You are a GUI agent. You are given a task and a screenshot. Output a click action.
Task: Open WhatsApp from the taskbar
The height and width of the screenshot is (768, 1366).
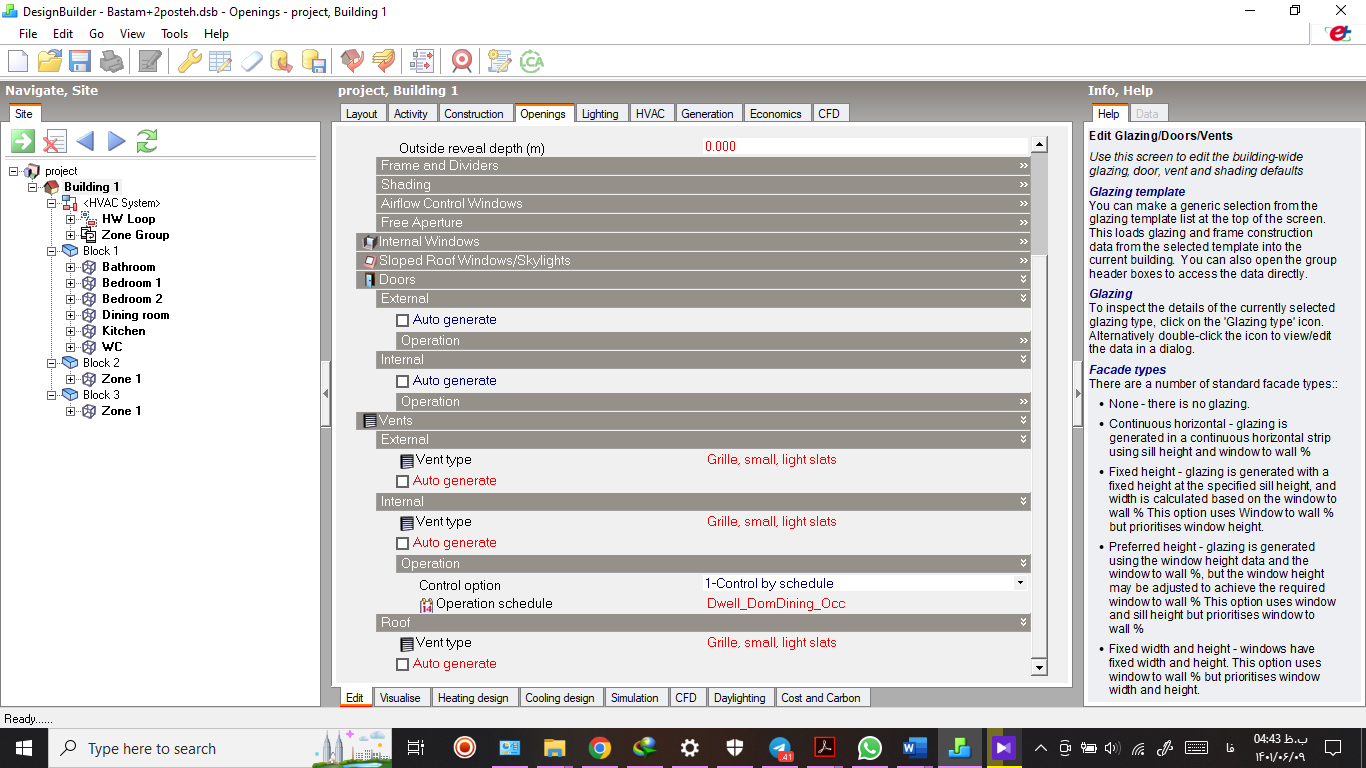[x=869, y=748]
